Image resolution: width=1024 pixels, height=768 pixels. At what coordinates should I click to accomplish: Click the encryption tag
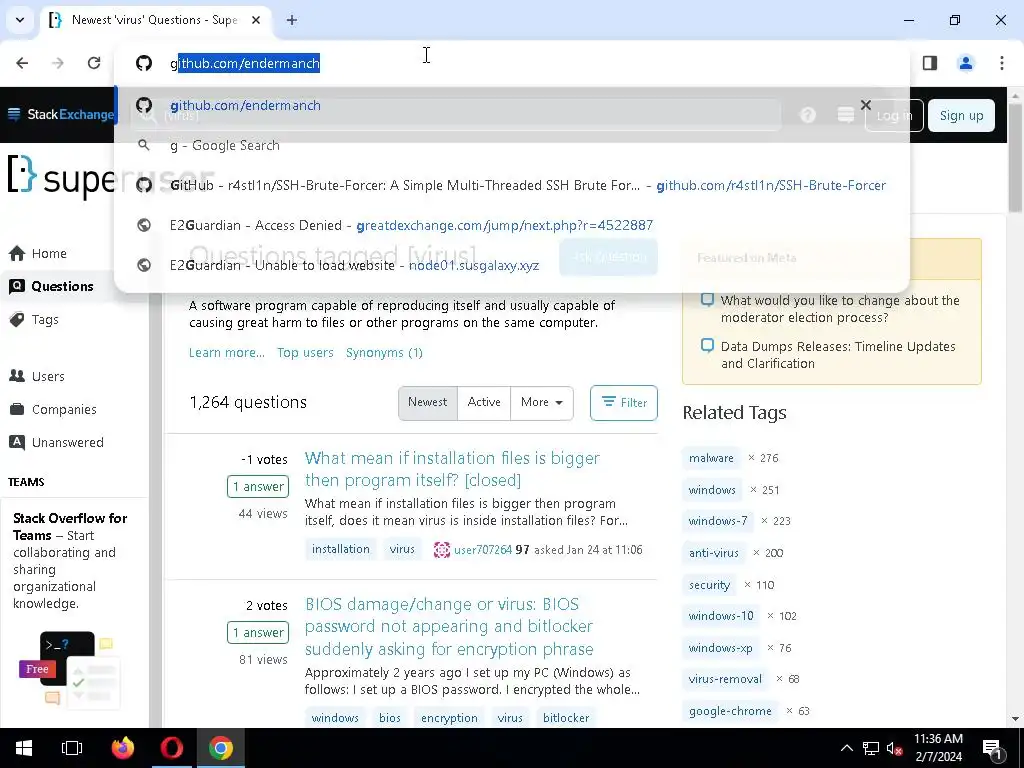[x=449, y=718]
